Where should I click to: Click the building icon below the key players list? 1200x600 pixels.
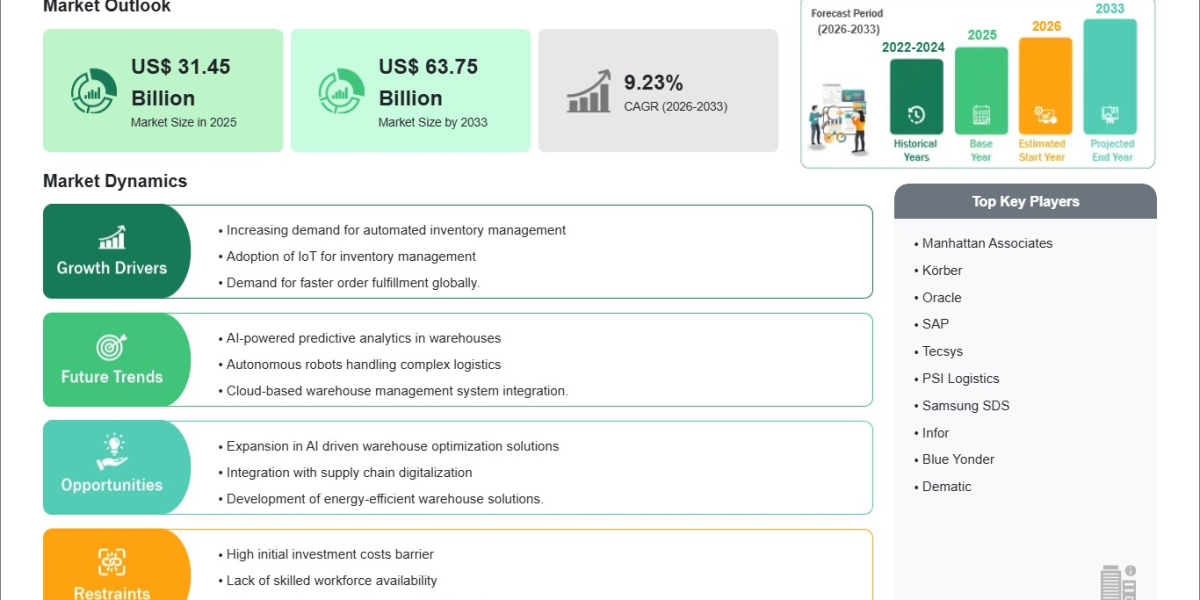click(1118, 582)
